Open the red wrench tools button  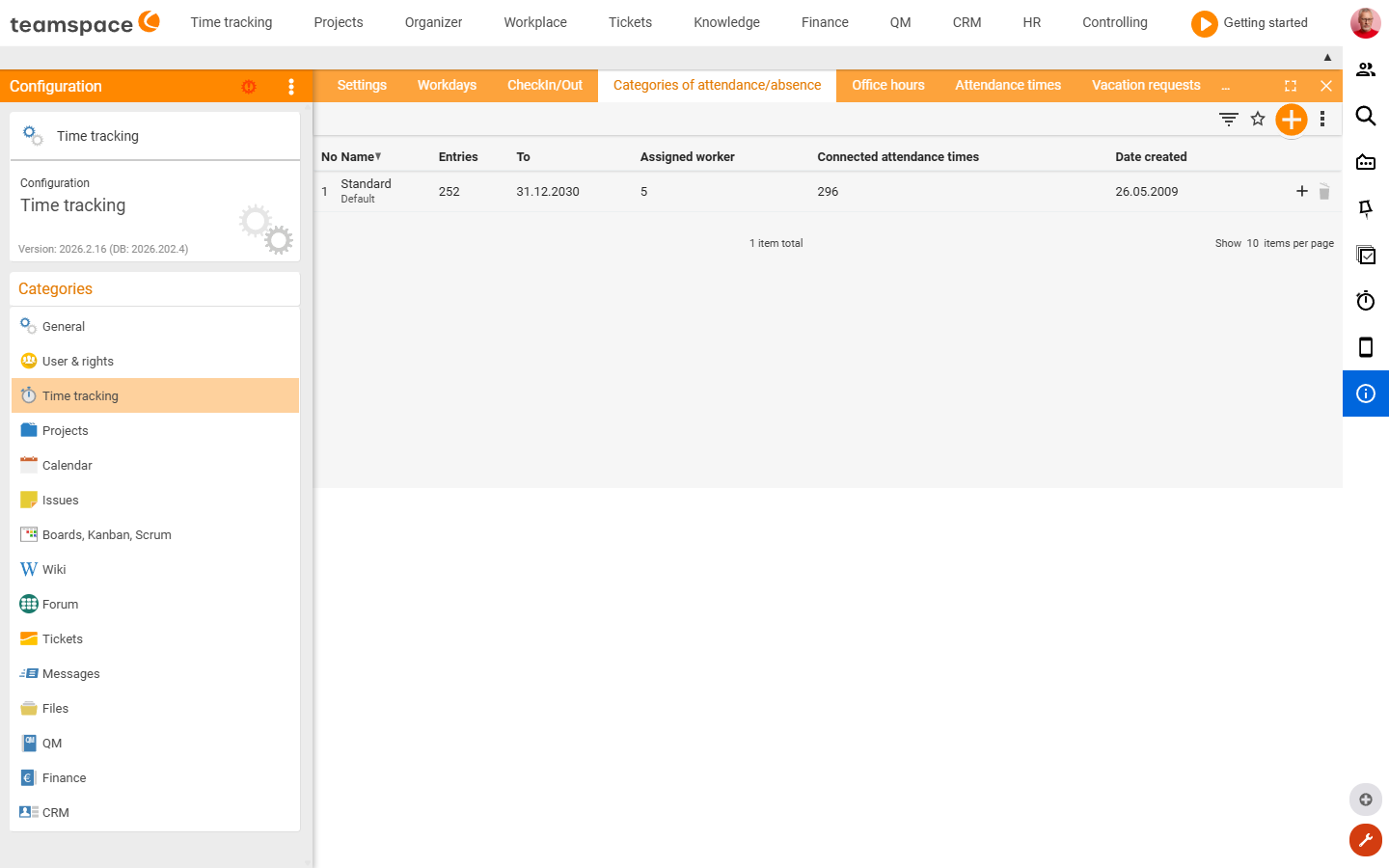point(1366,840)
